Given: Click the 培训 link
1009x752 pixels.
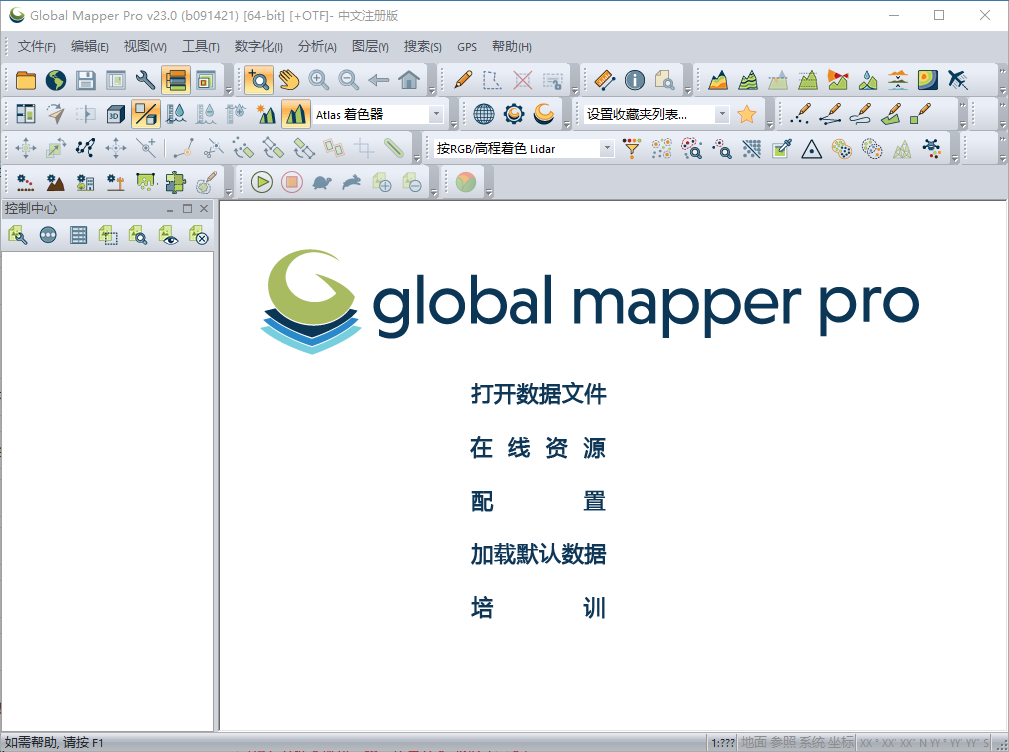Looking at the screenshot, I should [x=539, y=608].
